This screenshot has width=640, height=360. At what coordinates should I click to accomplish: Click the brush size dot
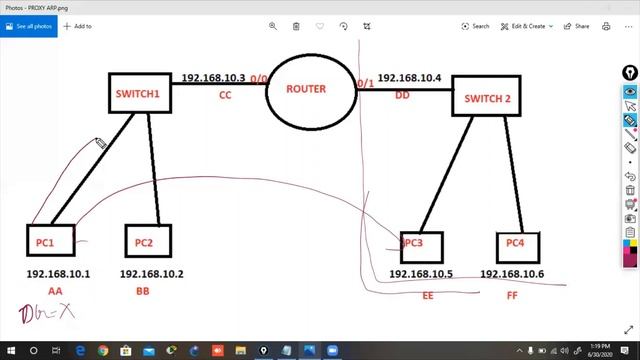tap(630, 162)
